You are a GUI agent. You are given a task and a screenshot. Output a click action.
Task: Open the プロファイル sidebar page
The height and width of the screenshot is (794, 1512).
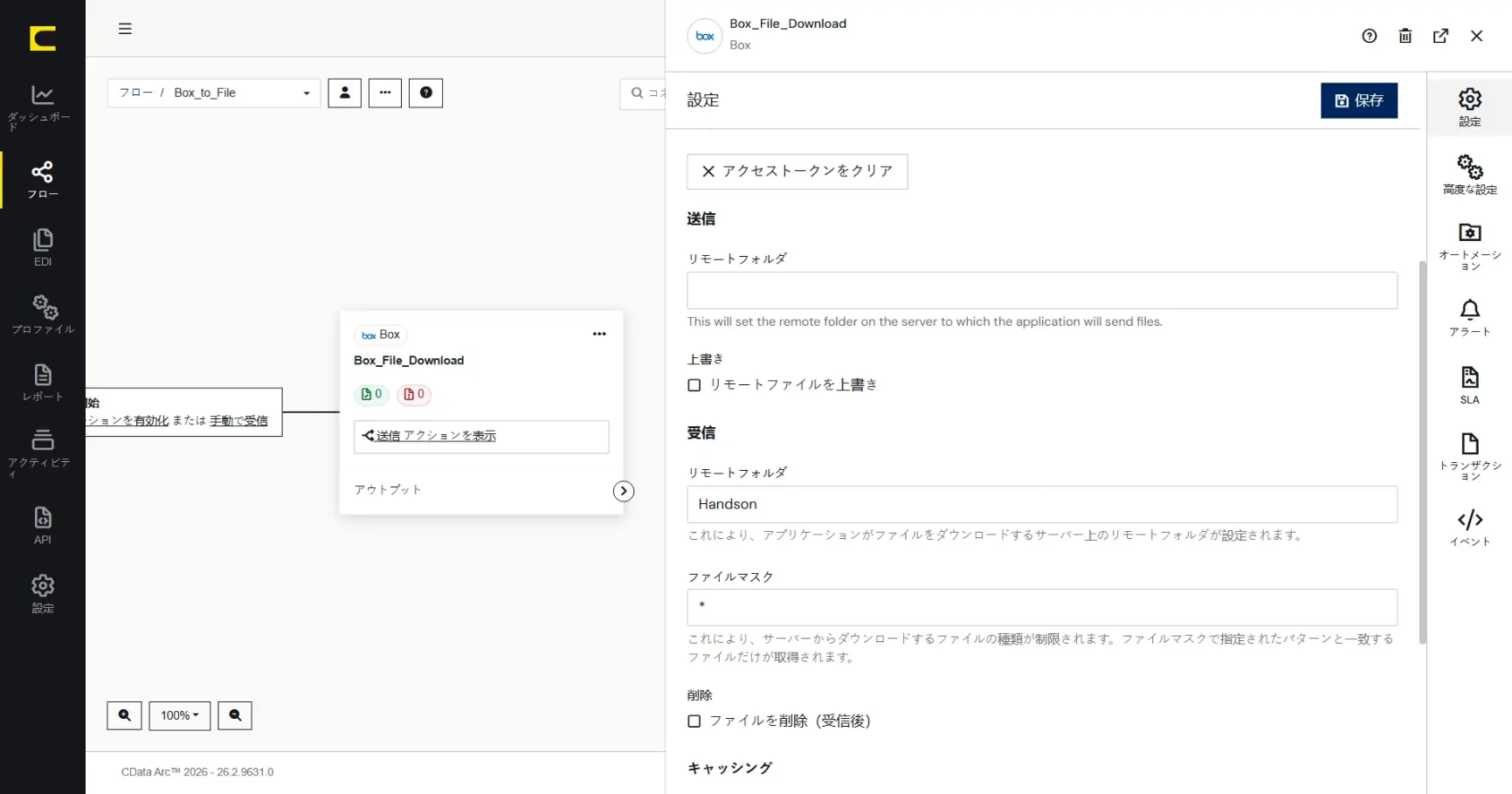pyautogui.click(x=42, y=315)
